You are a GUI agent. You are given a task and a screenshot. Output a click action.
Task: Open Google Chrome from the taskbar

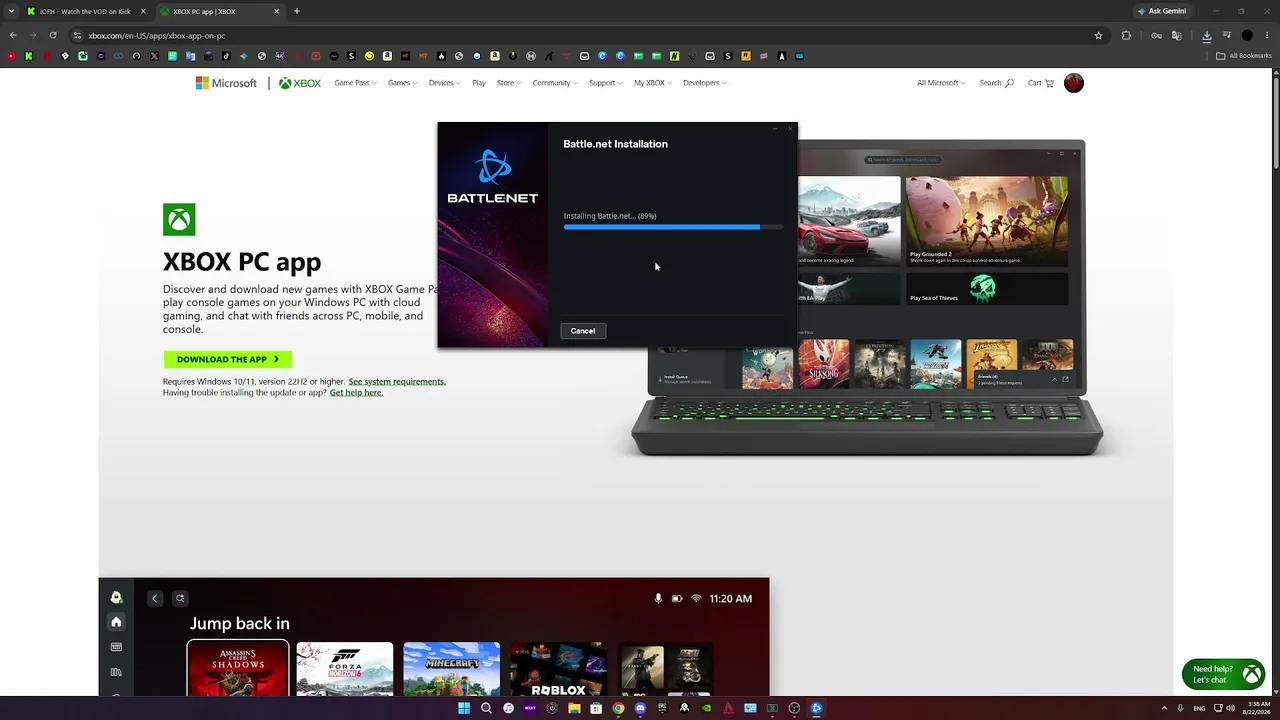(618, 708)
